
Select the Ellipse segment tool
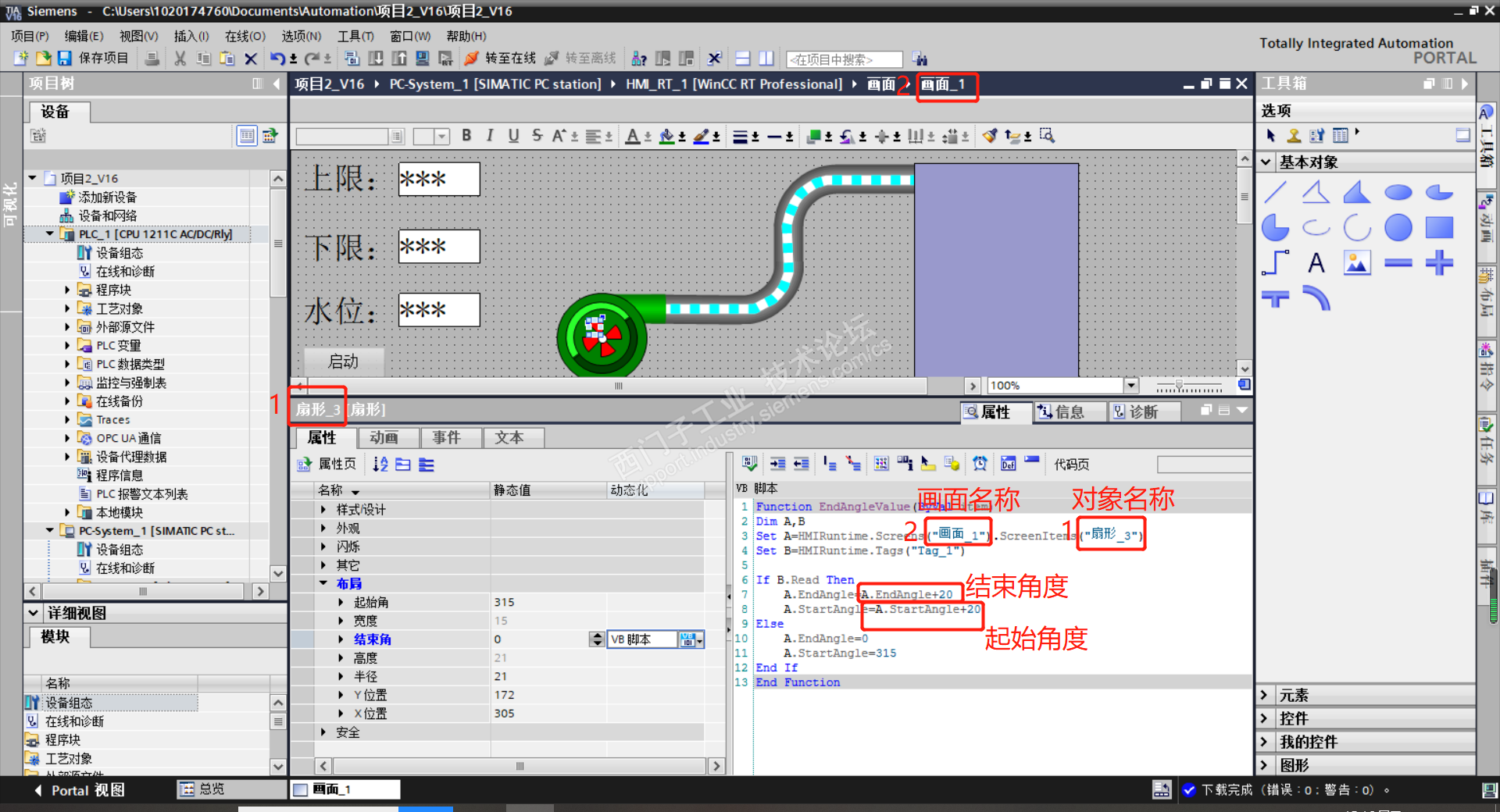click(x=1439, y=192)
